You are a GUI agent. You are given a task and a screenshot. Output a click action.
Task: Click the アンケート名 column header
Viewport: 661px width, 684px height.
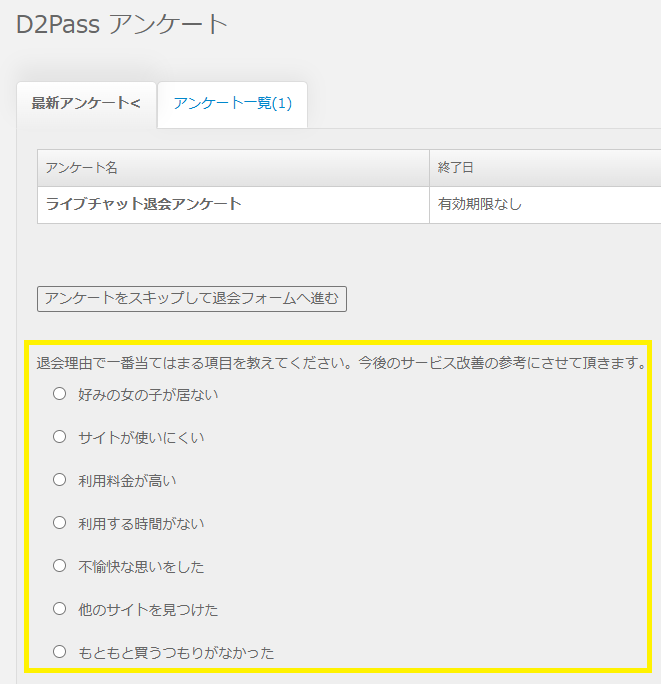coord(233,168)
